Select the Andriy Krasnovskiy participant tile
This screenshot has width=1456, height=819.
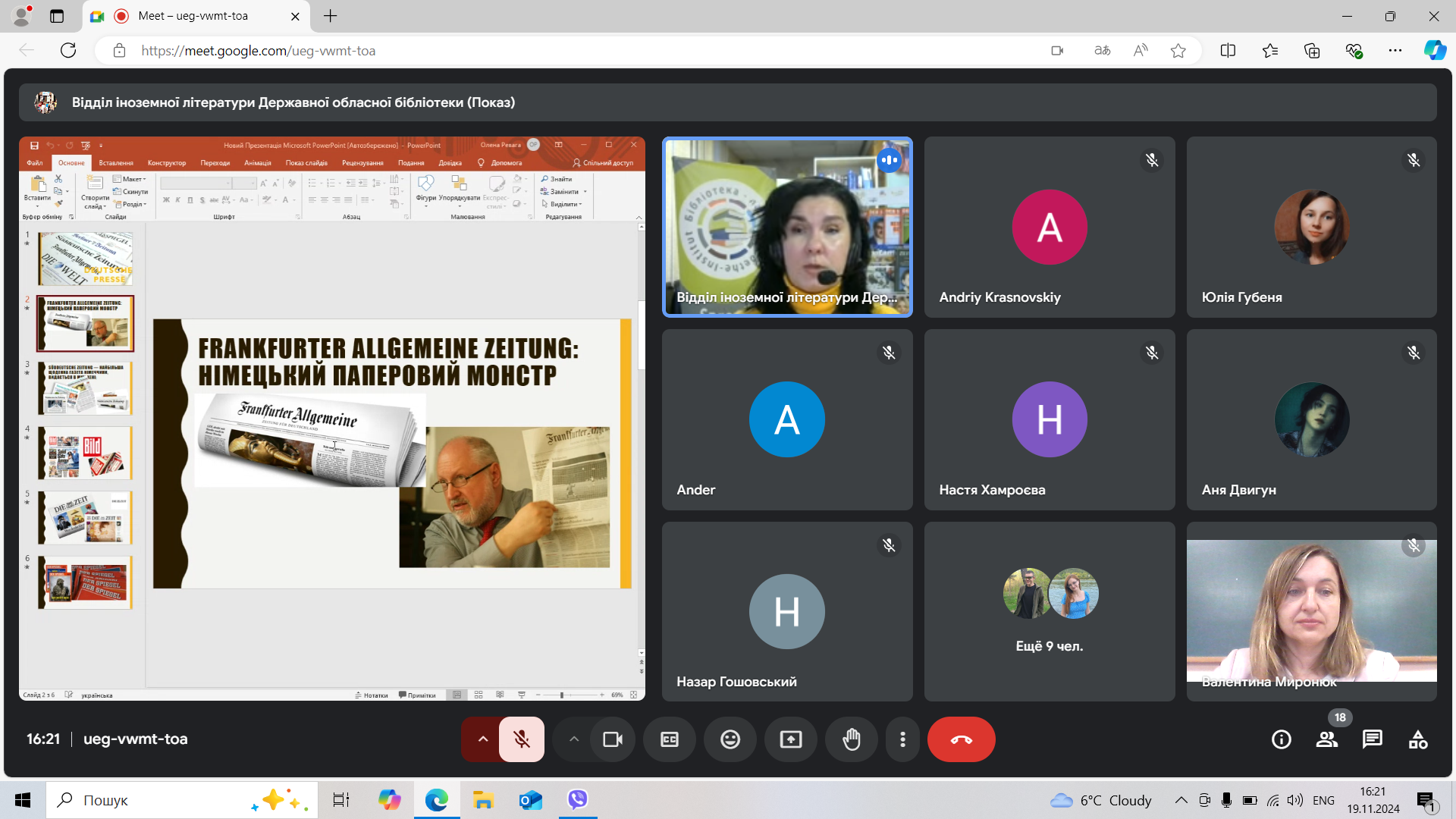(x=1050, y=227)
